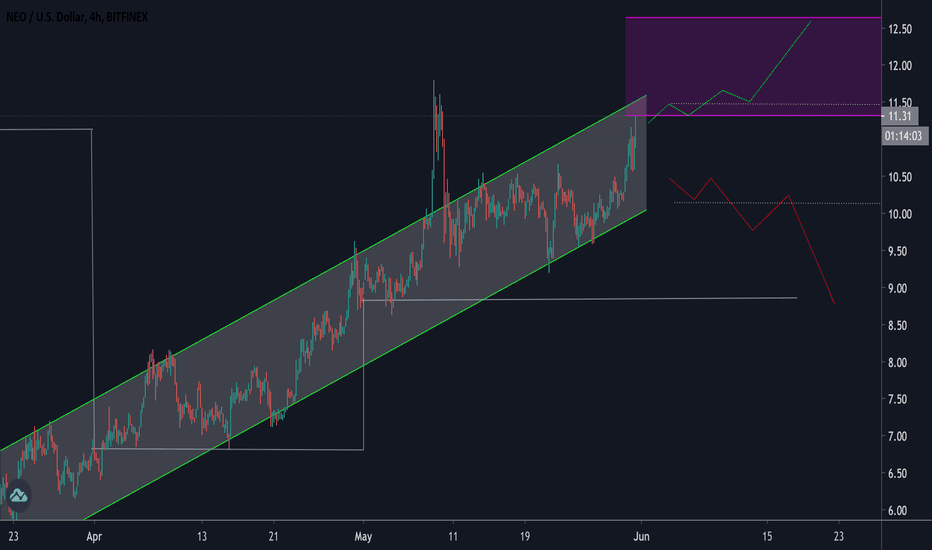This screenshot has height=550, width=932.
Task: Click the 19 date axis label
Action: pos(525,537)
